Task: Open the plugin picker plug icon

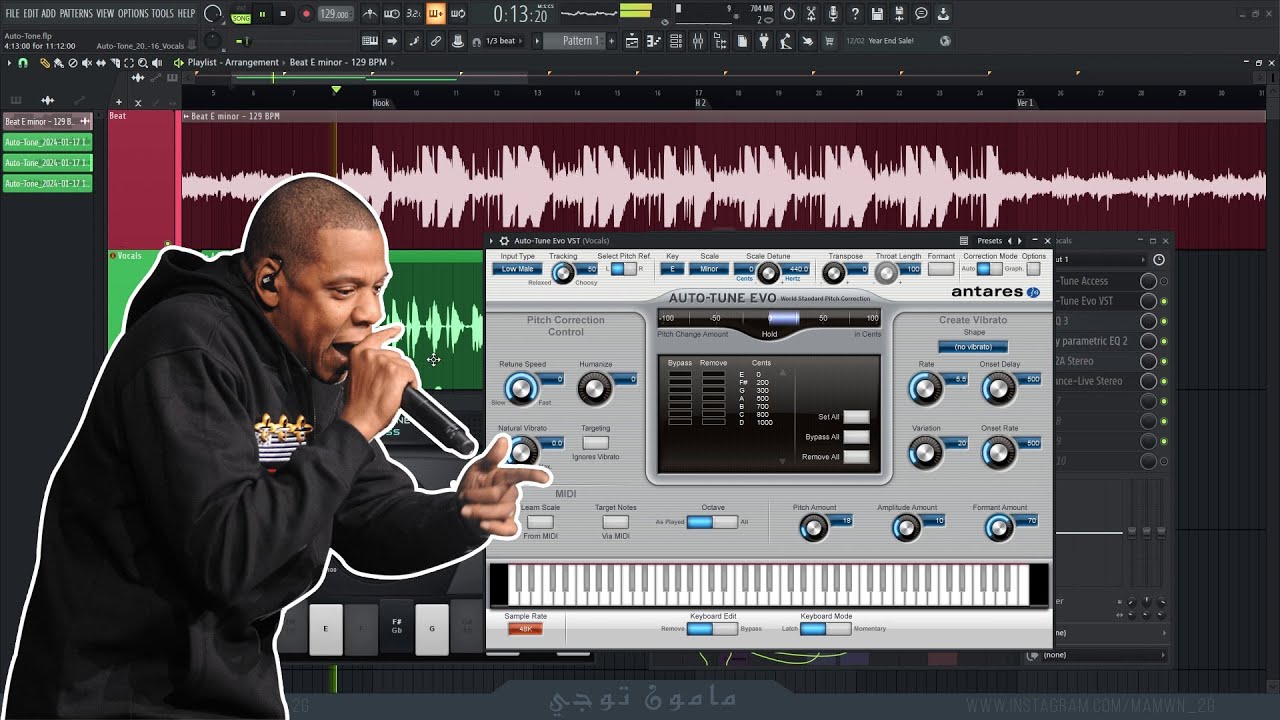Action: pyautogui.click(x=764, y=41)
